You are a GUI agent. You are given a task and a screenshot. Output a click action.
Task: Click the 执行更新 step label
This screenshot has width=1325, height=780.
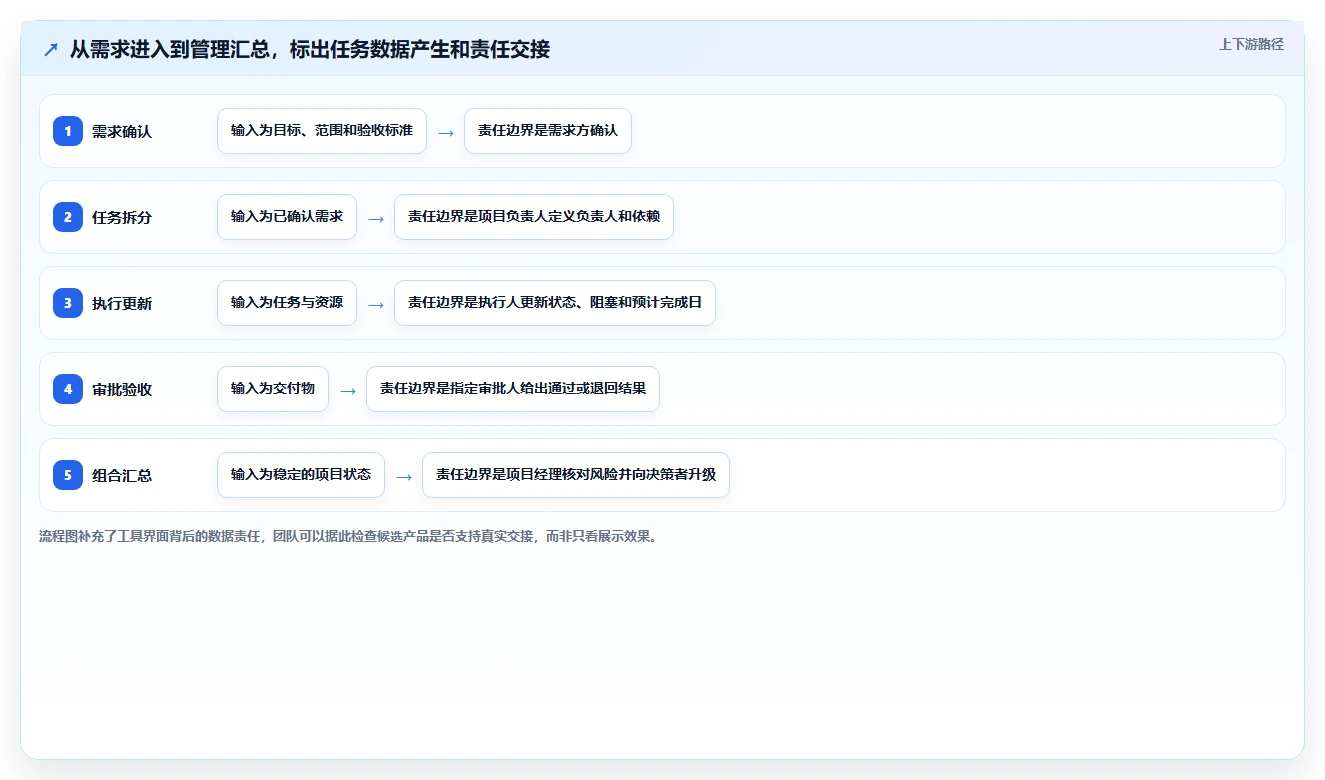pos(122,303)
